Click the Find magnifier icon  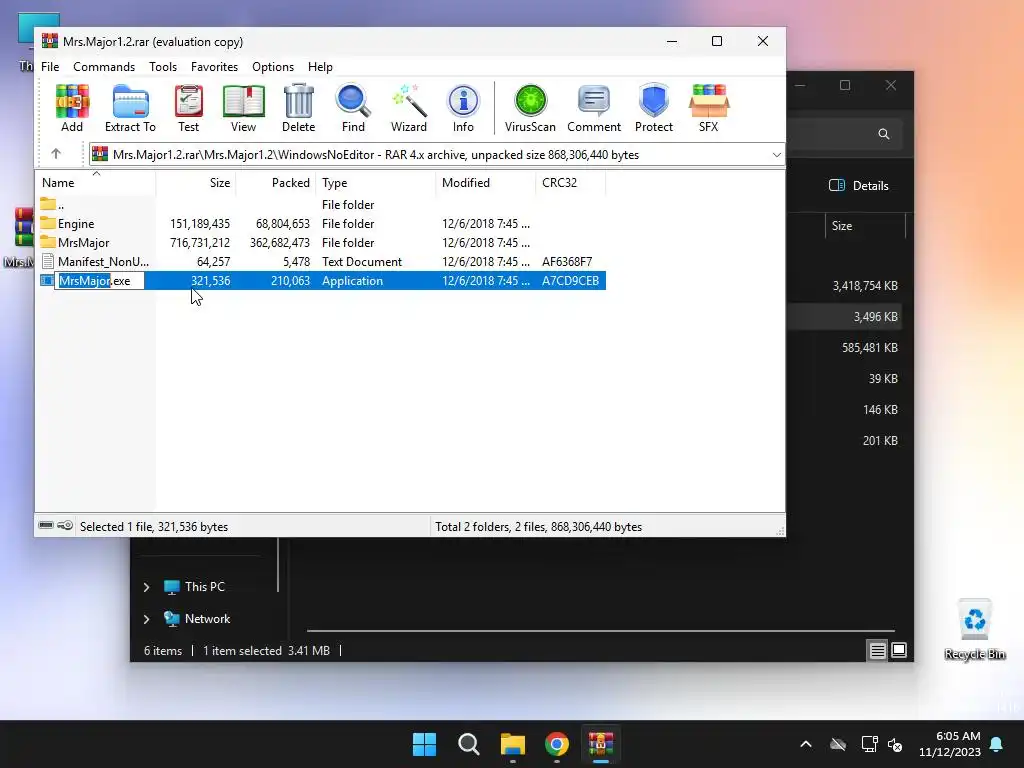353,108
